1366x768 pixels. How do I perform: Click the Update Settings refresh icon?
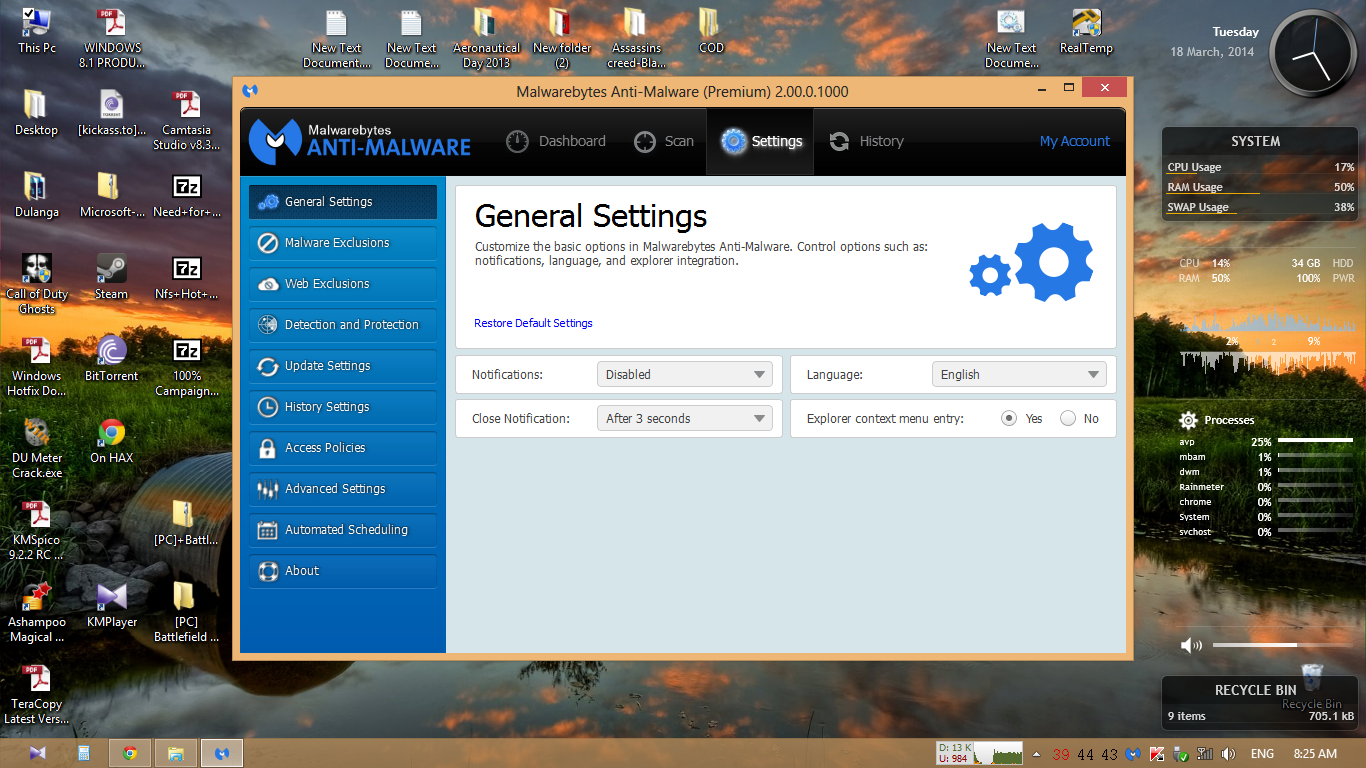coord(268,366)
